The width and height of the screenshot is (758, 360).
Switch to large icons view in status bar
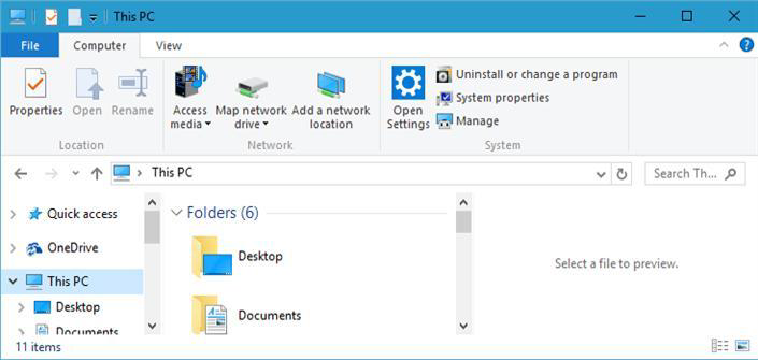pyautogui.click(x=742, y=346)
